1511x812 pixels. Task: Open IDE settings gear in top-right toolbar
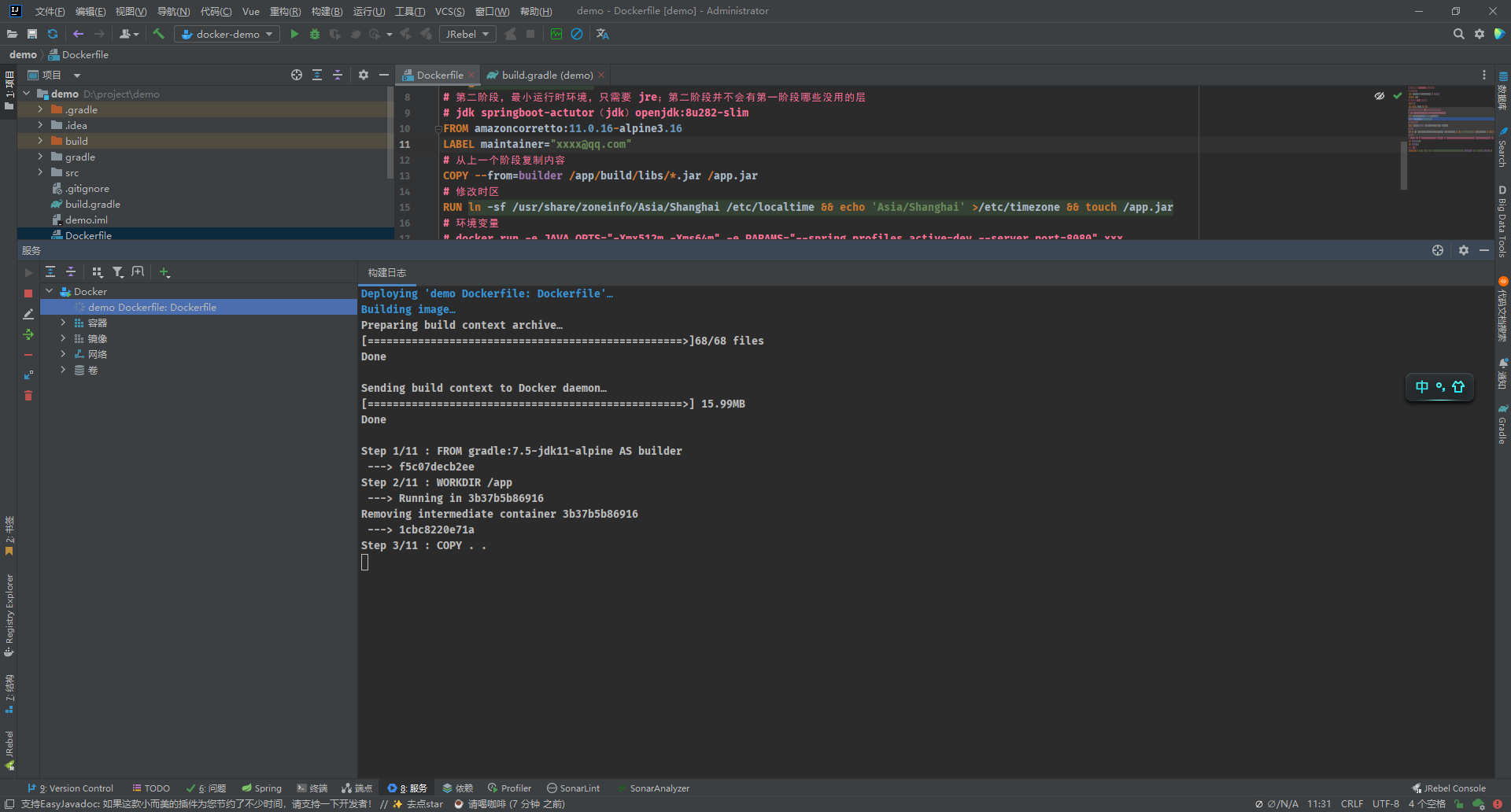pos(1480,34)
